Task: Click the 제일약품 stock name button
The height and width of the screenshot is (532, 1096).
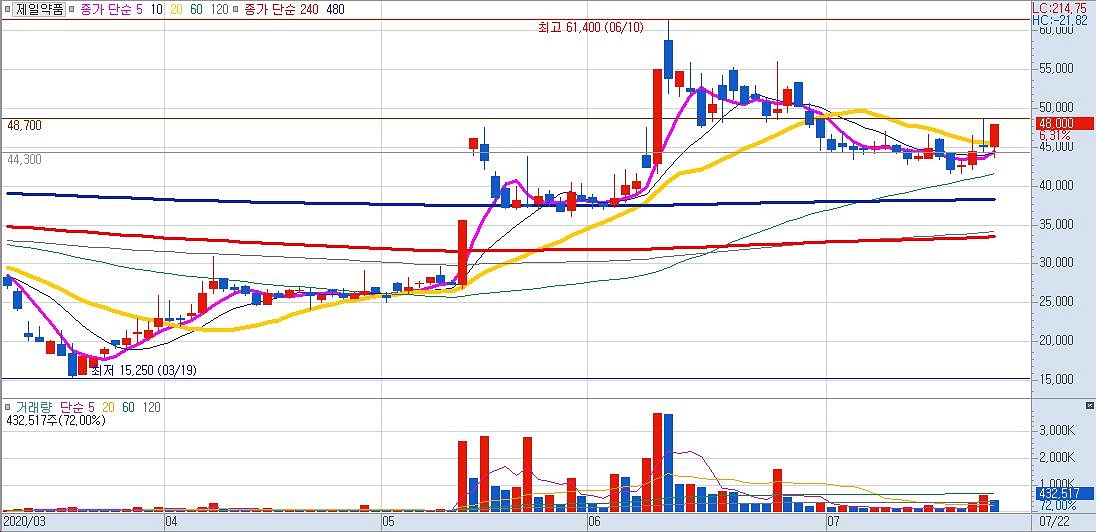Action: pyautogui.click(x=40, y=9)
